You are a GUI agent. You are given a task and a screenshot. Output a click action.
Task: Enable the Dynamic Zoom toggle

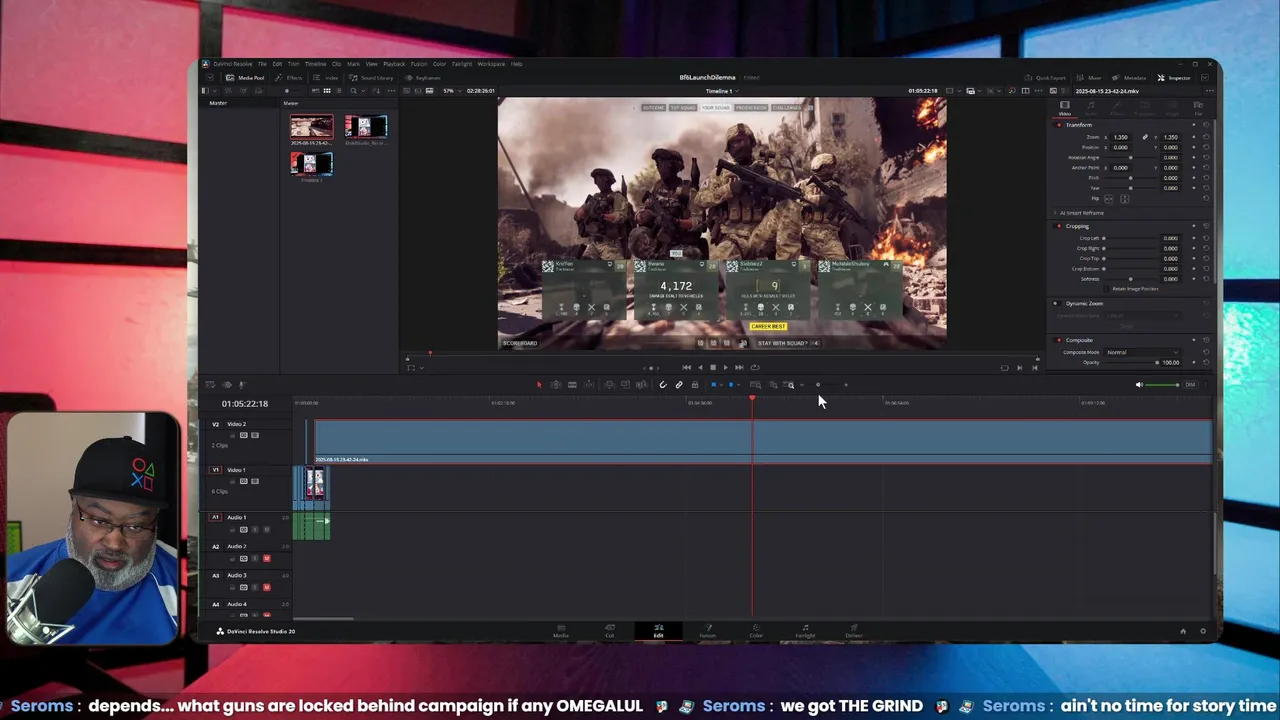click(x=1056, y=303)
